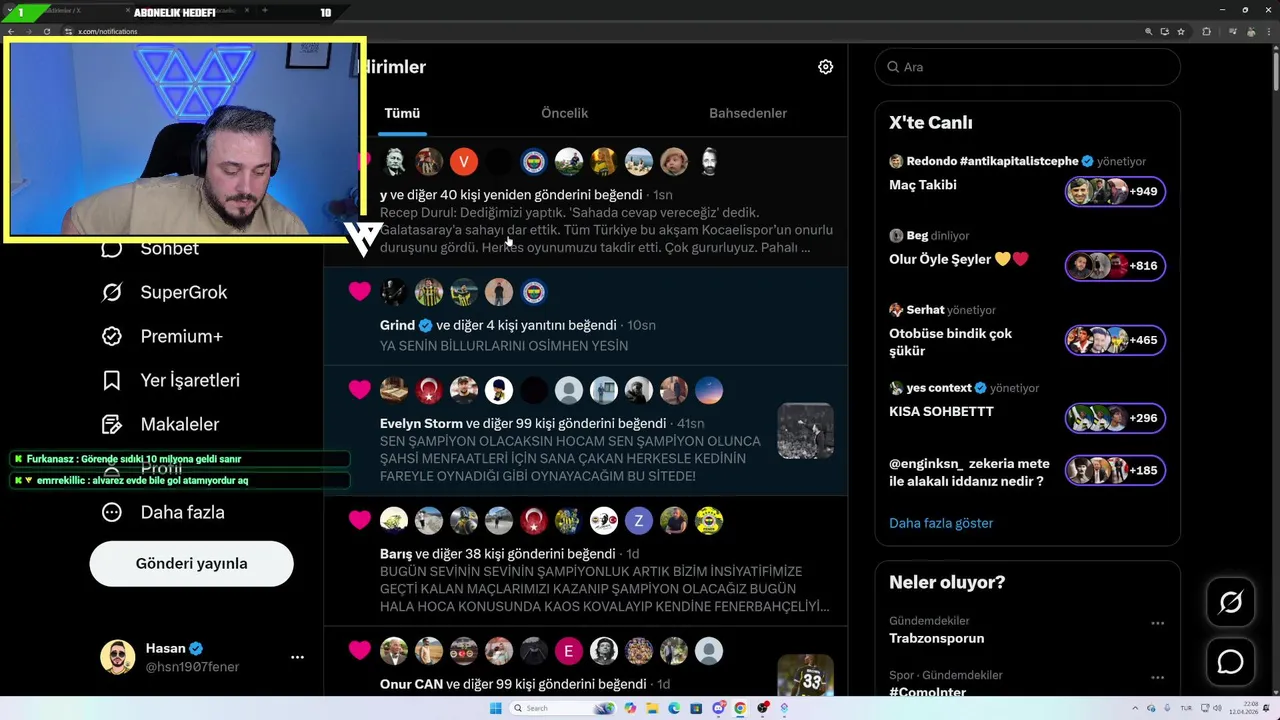
Task: Click the orange V avatar in first notification
Action: 464,161
